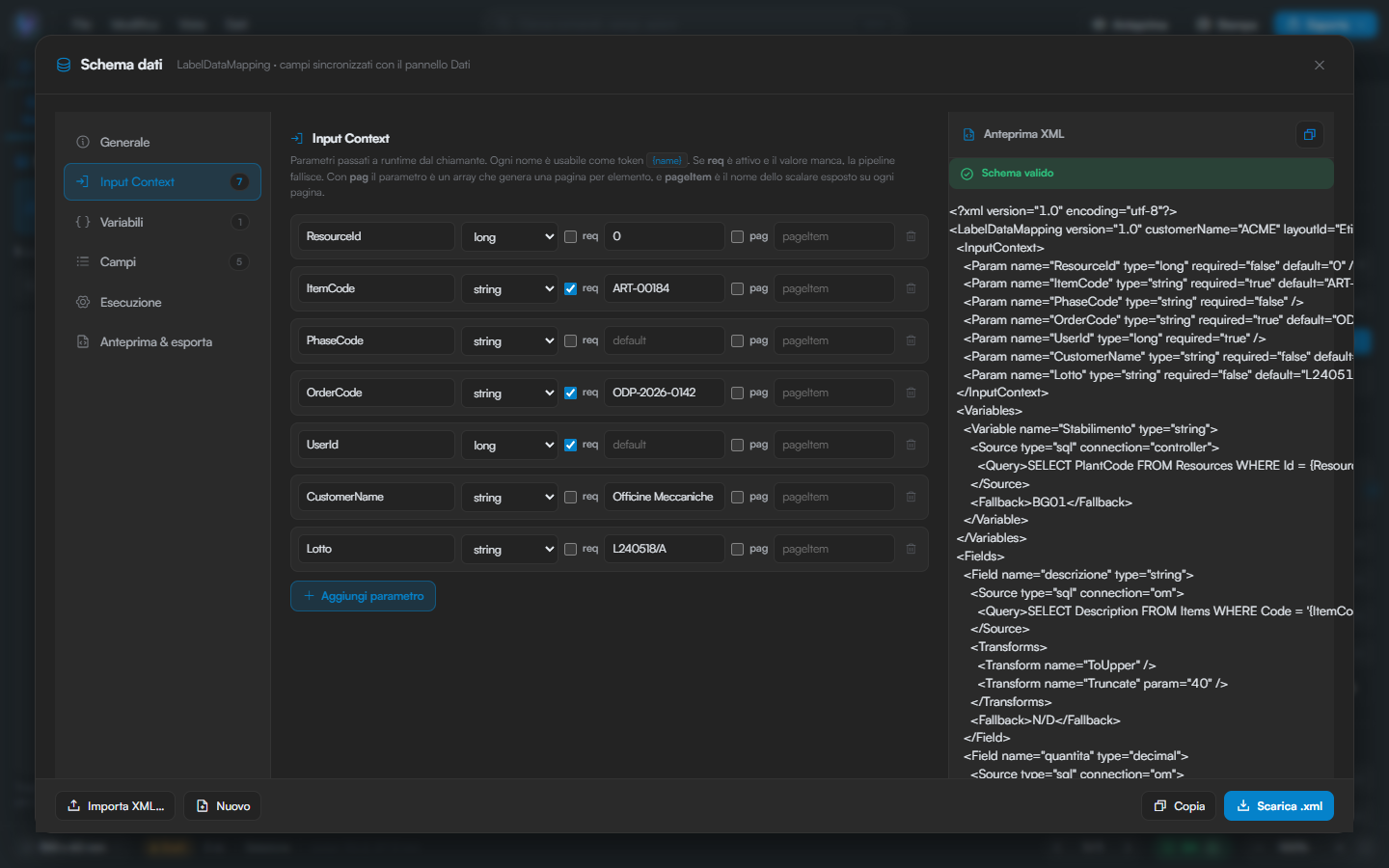
Task: Close the Schema dati dialog
Action: click(x=1320, y=65)
